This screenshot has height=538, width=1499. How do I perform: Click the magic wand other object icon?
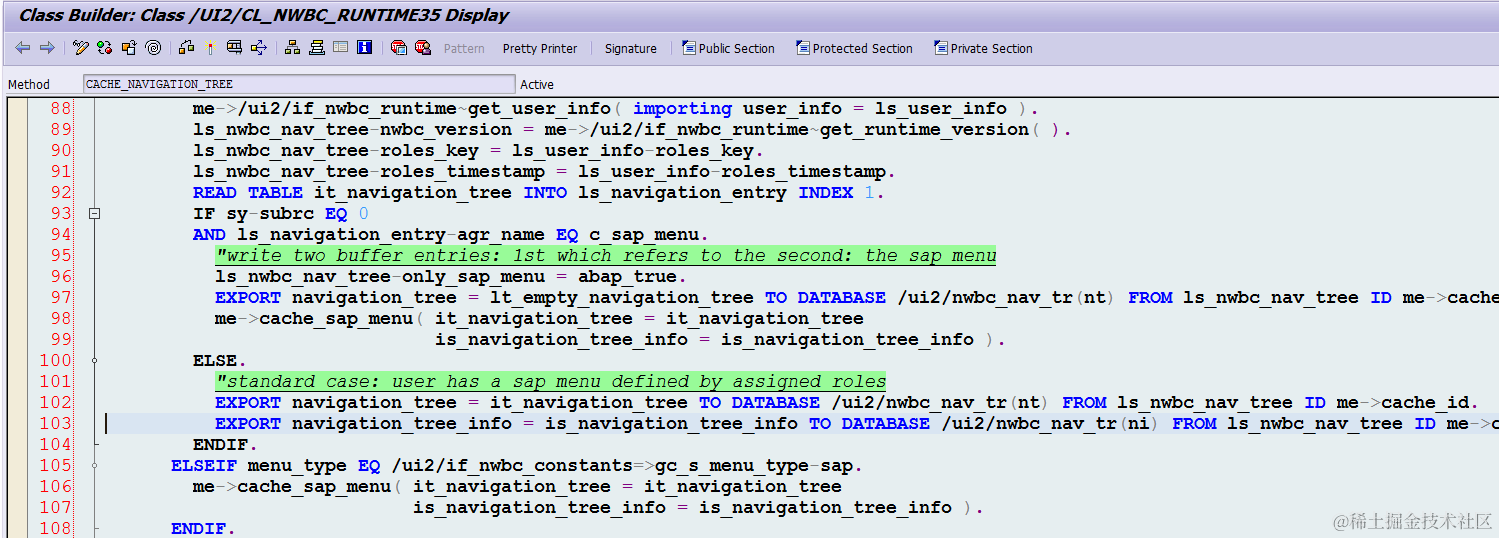(x=210, y=48)
